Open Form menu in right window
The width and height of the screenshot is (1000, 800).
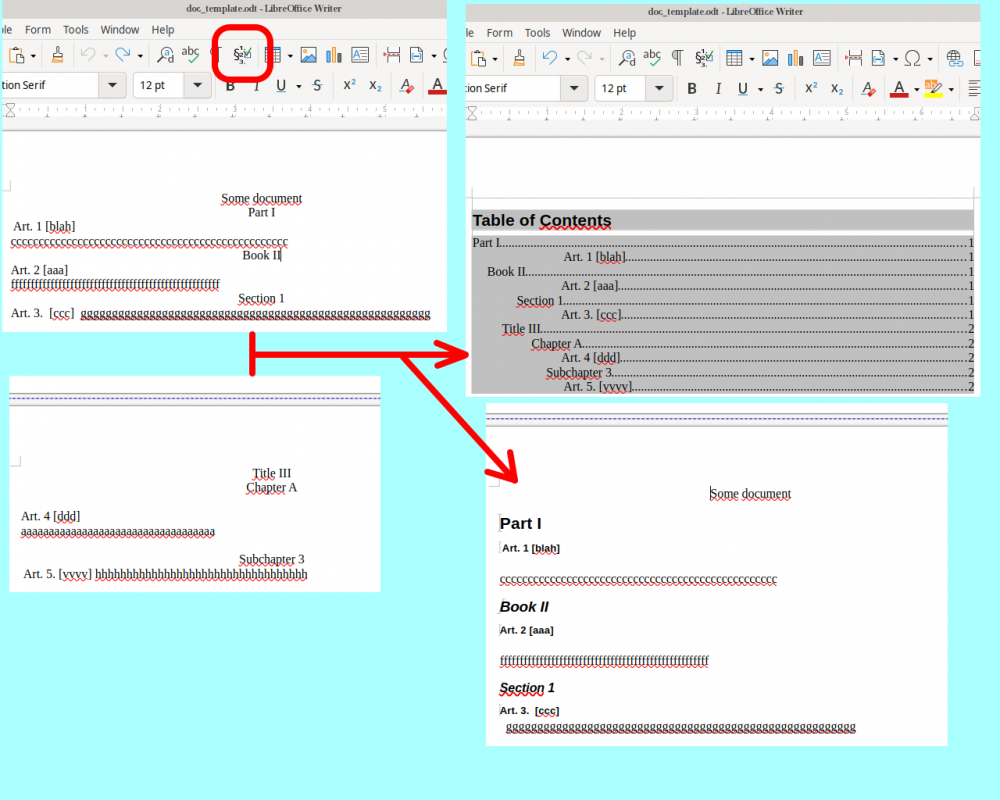pos(499,33)
